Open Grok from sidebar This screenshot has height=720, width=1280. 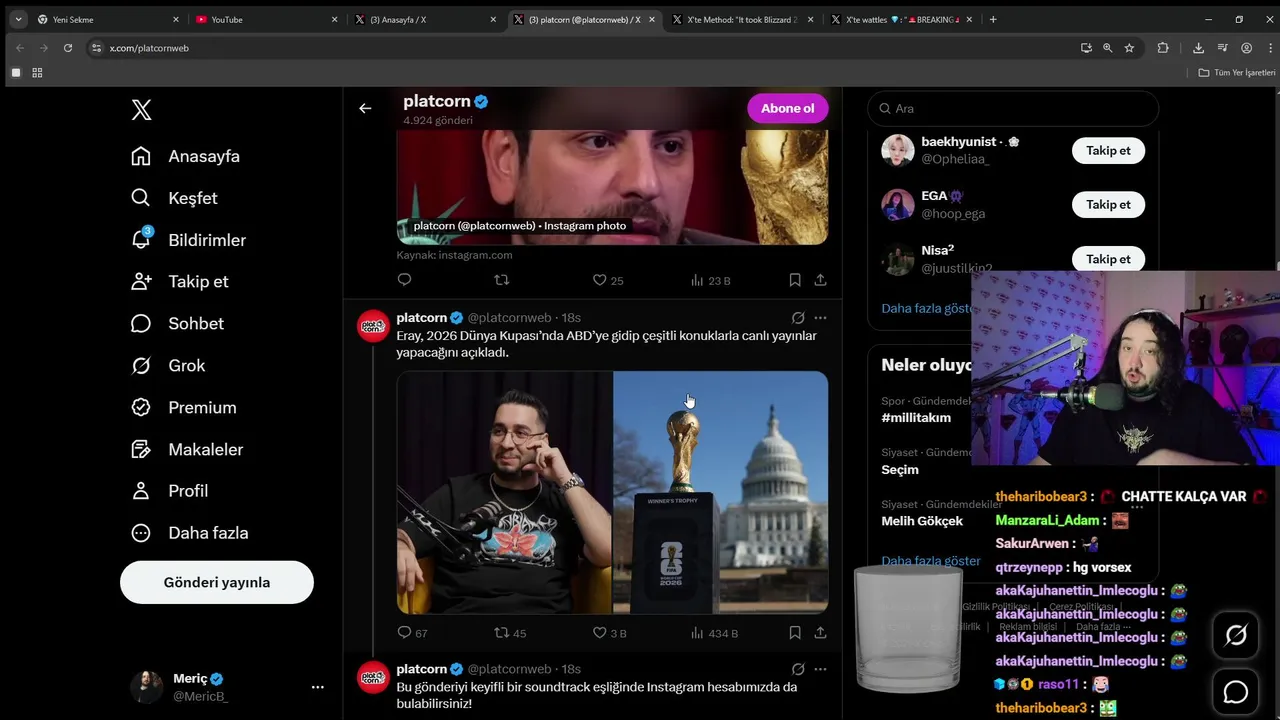(x=169, y=365)
